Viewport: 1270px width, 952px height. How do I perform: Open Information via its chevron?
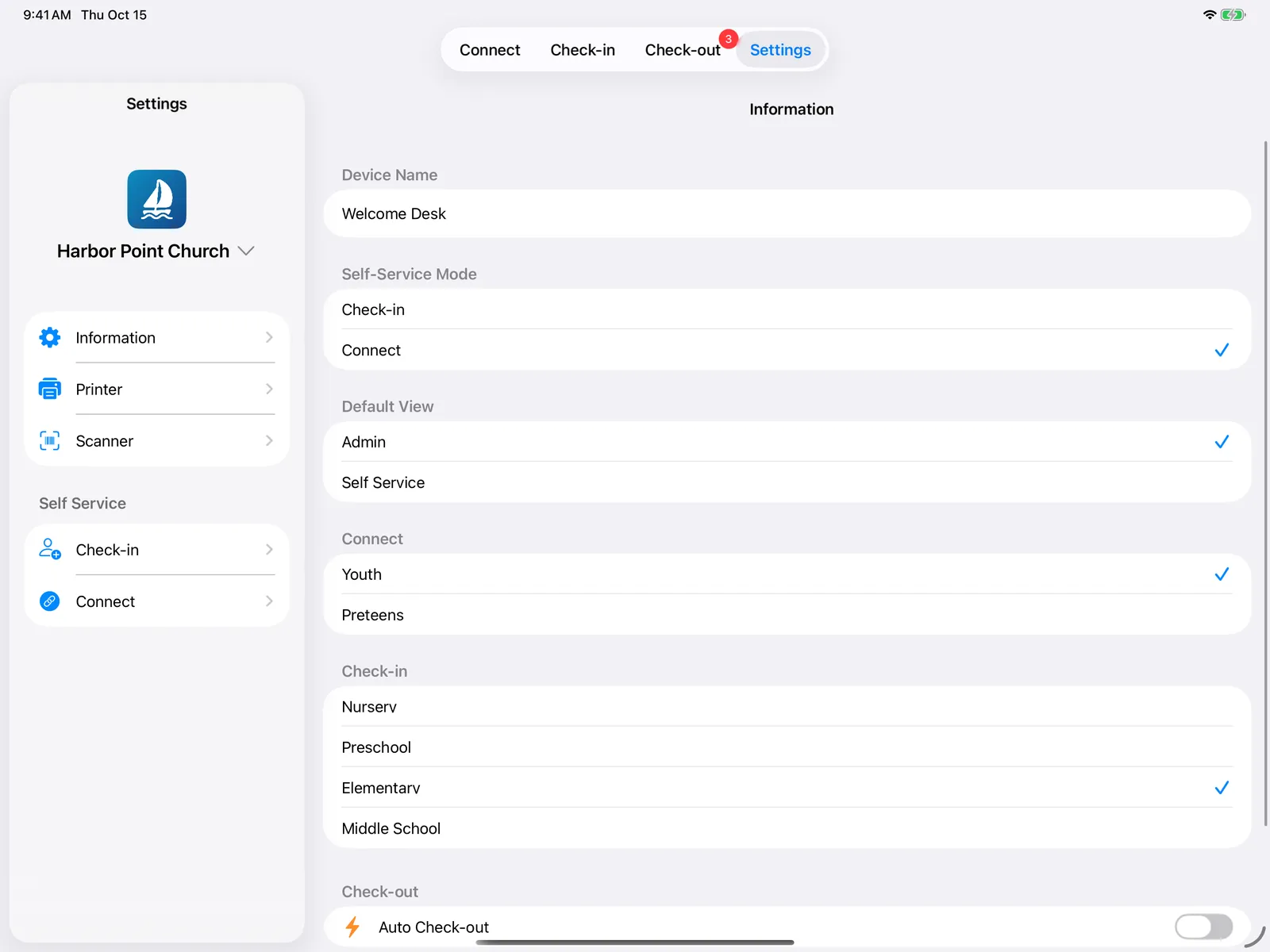(269, 337)
